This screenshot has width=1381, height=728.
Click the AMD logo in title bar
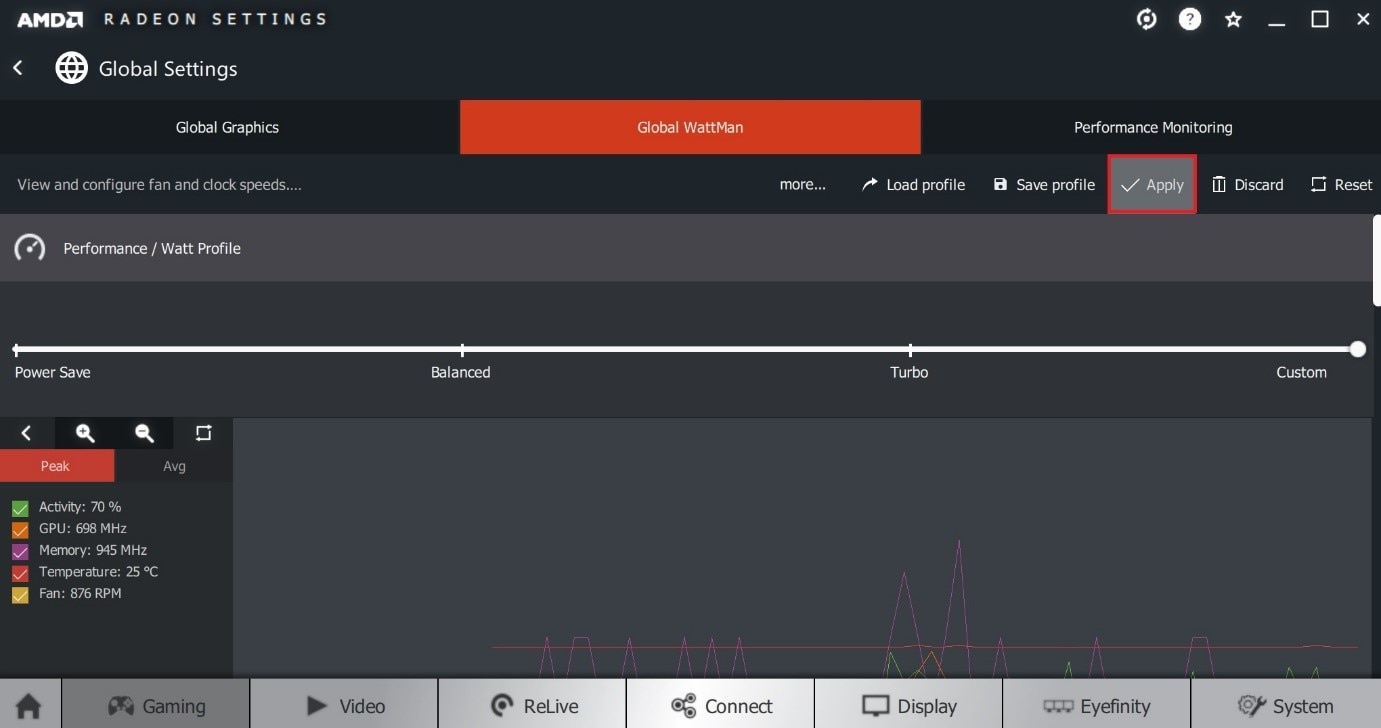coord(50,19)
